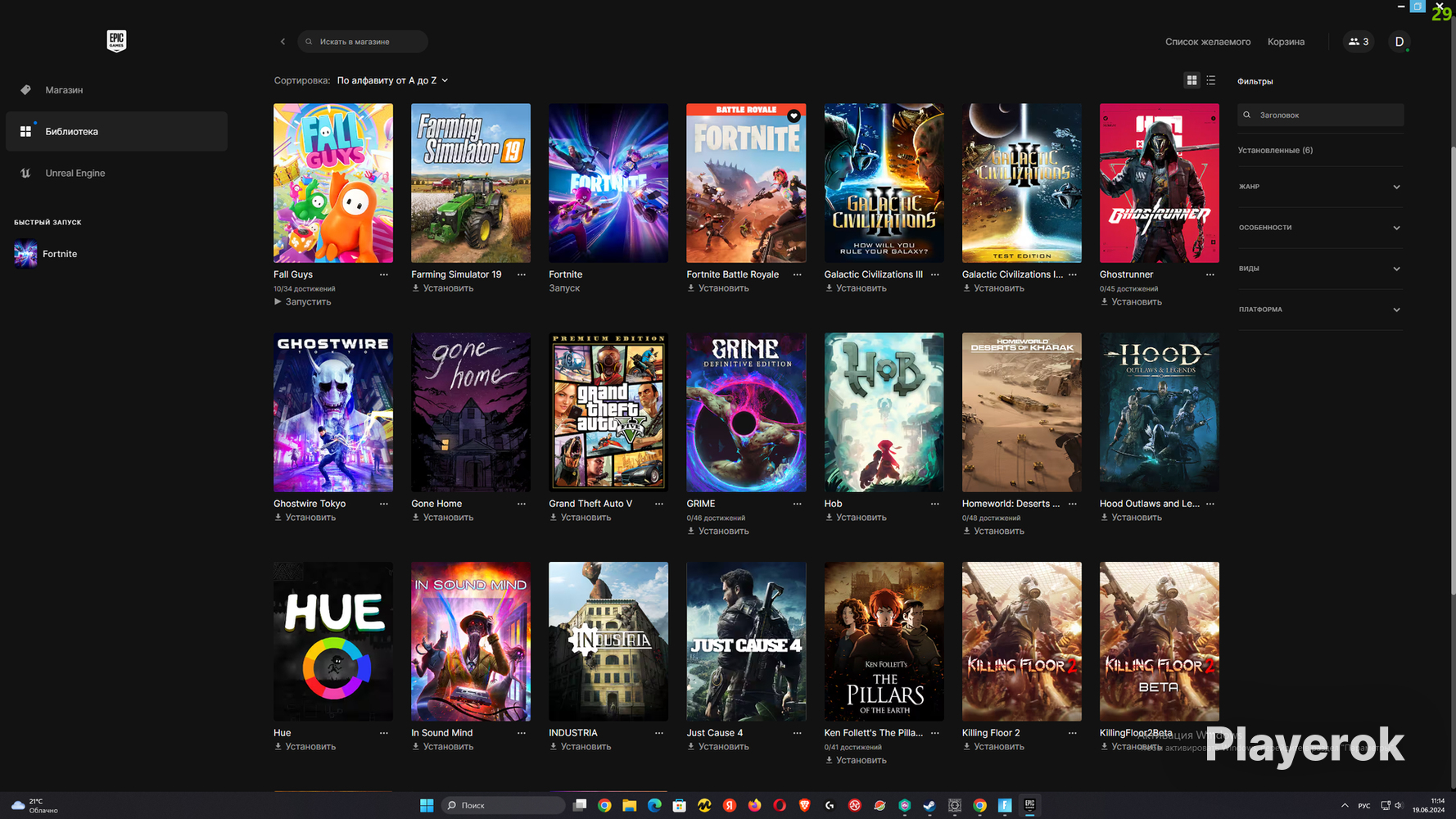This screenshot has width=1456, height=819.
Task: Click the Windows taskbar Поиск box
Action: (x=503, y=805)
